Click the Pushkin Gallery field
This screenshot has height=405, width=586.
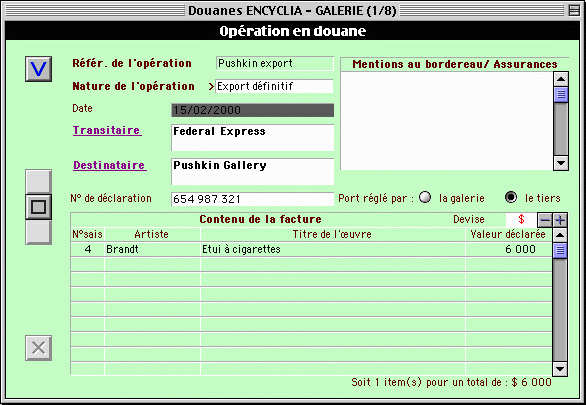(x=252, y=171)
